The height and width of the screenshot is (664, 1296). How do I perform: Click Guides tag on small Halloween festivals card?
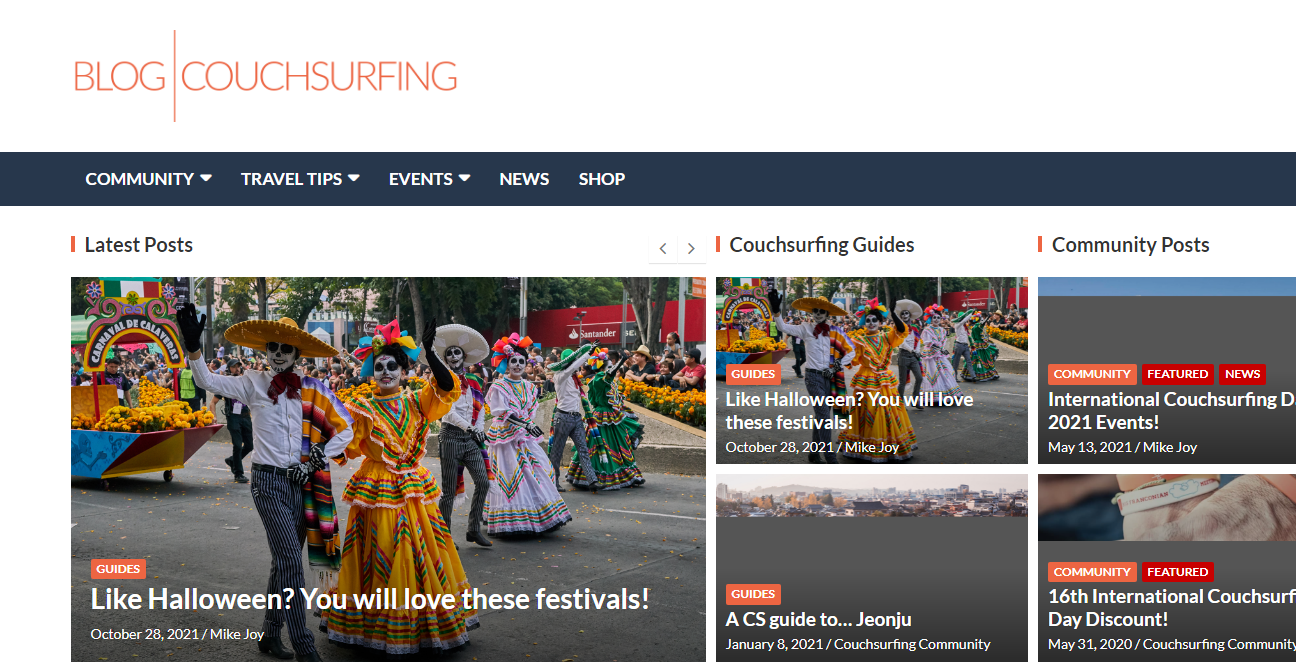[x=753, y=374]
